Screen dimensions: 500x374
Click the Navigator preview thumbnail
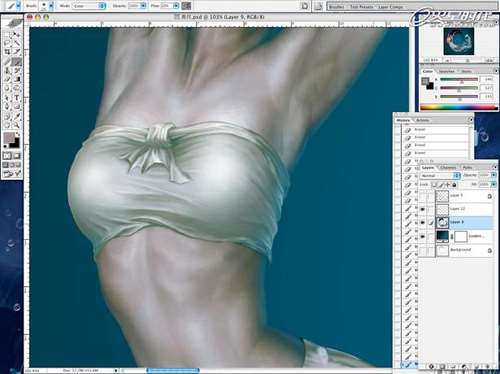(459, 41)
